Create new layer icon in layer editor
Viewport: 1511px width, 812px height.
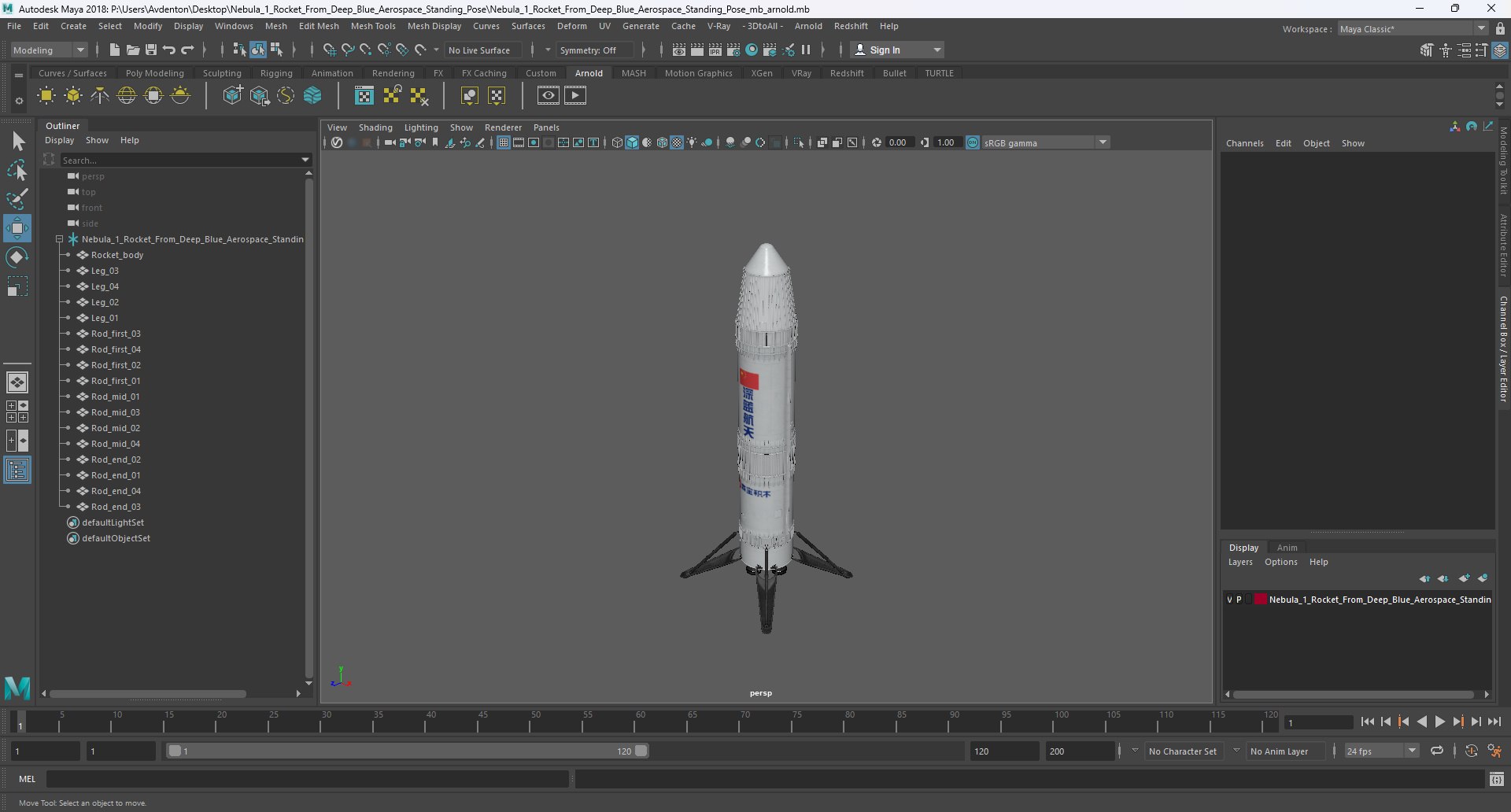(1464, 578)
